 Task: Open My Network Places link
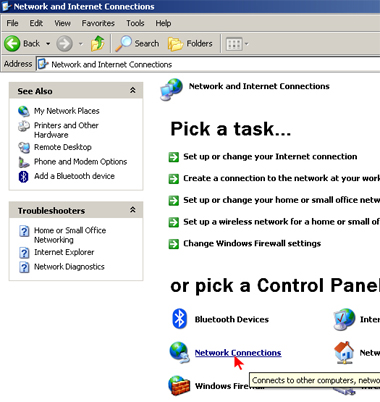(67, 111)
